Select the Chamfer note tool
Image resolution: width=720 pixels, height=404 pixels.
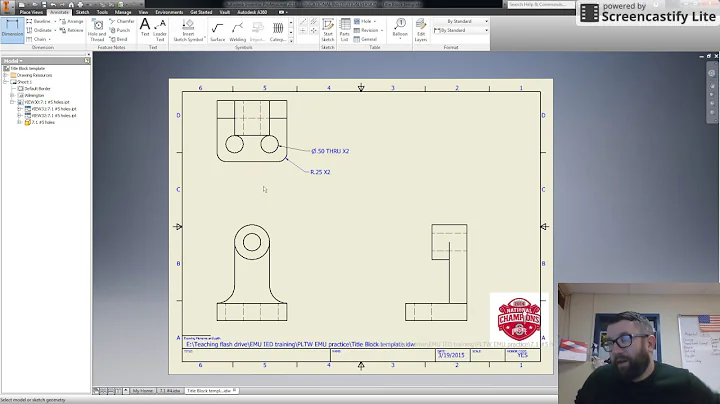pyautogui.click(x=122, y=22)
